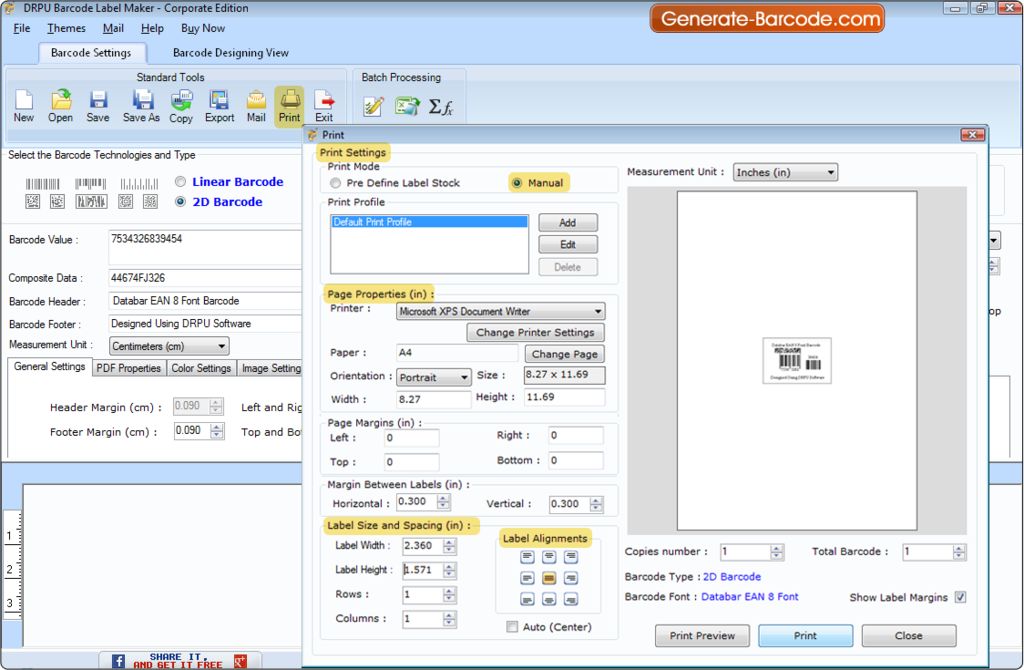Select Manual print mode
This screenshot has width=1024, height=670.
(517, 183)
